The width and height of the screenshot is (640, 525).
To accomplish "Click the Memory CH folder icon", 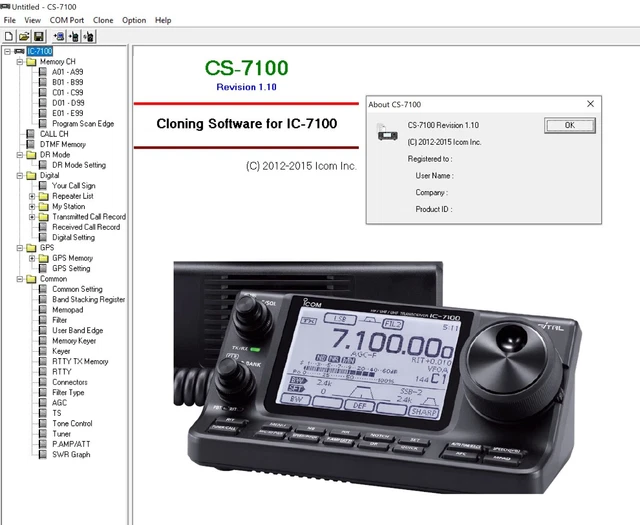I will [x=30, y=62].
